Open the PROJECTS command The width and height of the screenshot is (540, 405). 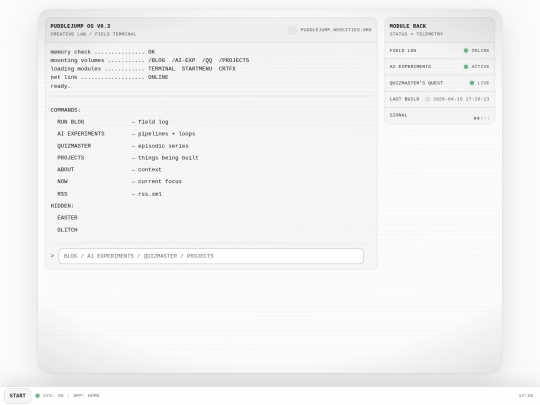click(71, 158)
